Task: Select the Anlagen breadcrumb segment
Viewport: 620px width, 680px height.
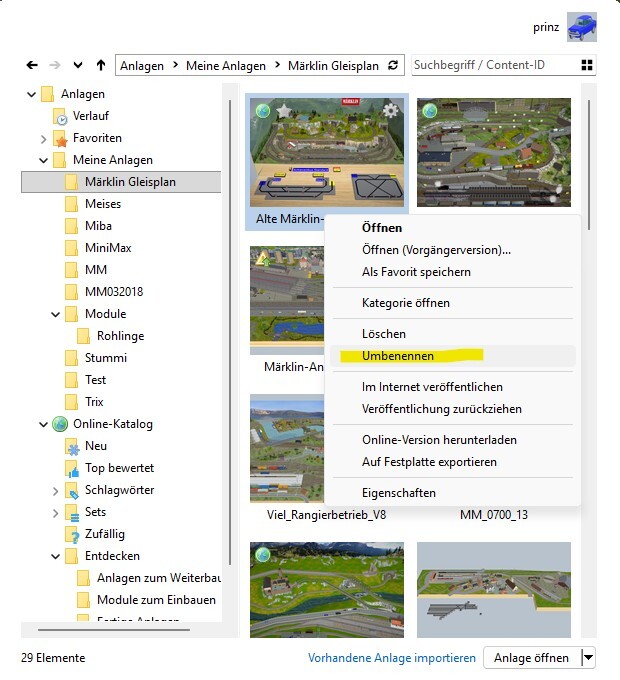Action: [x=142, y=65]
